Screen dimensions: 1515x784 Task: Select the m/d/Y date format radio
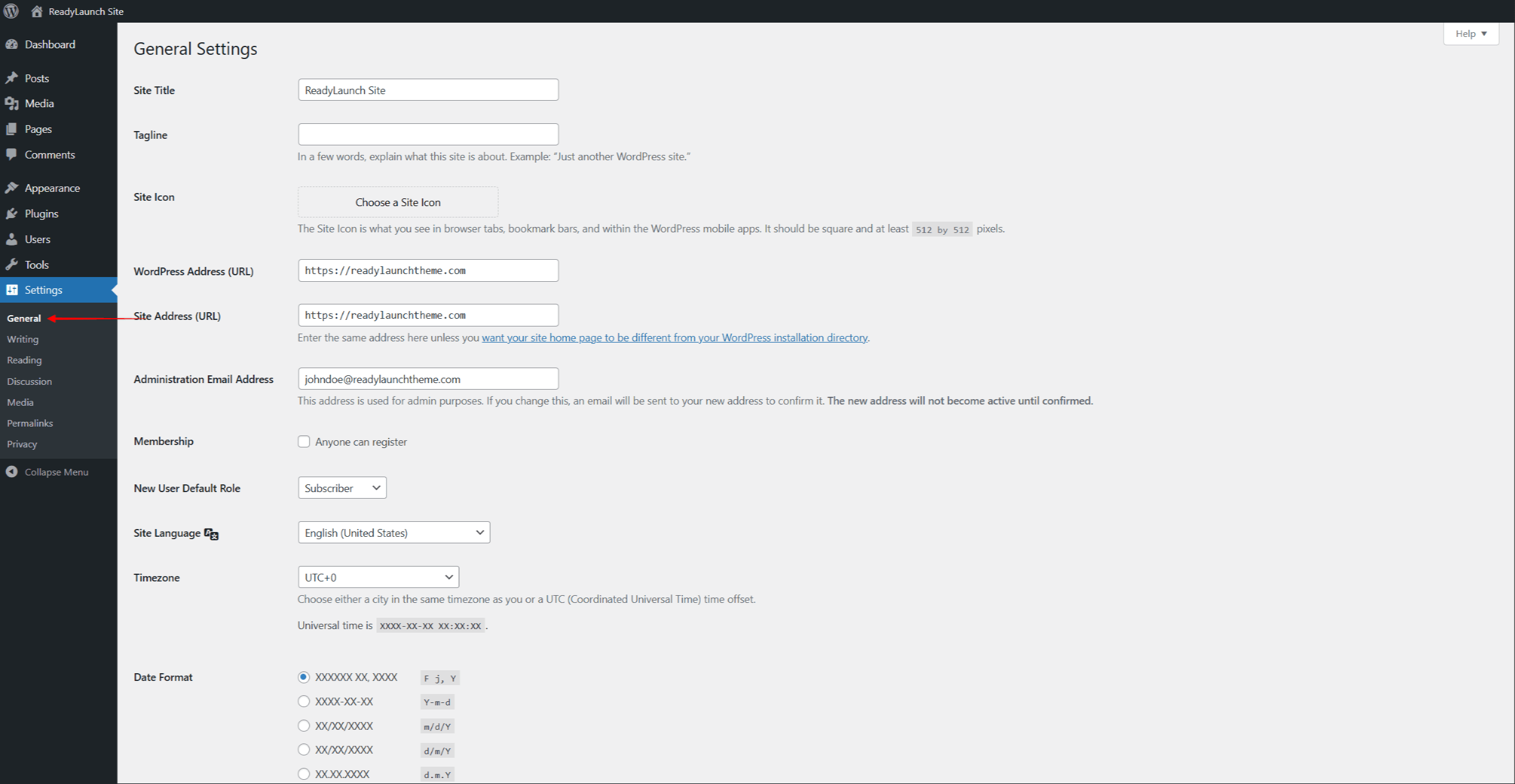[304, 726]
